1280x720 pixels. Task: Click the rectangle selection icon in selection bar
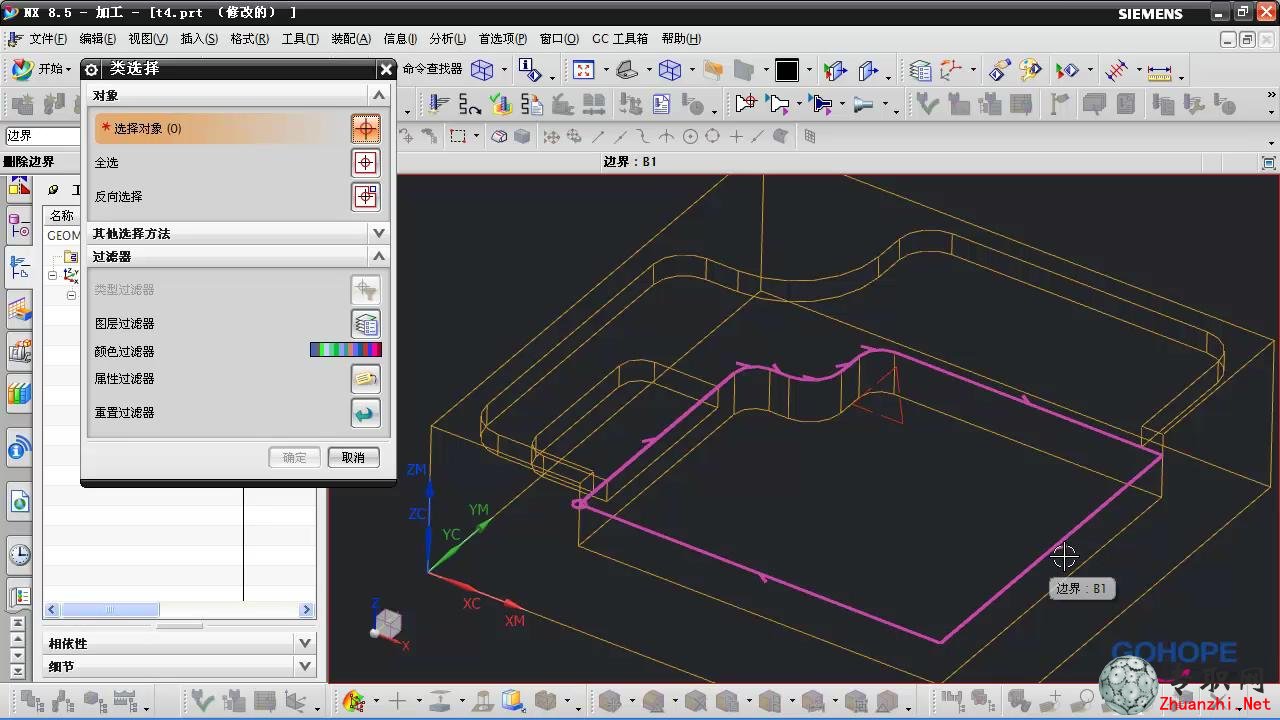[x=458, y=136]
